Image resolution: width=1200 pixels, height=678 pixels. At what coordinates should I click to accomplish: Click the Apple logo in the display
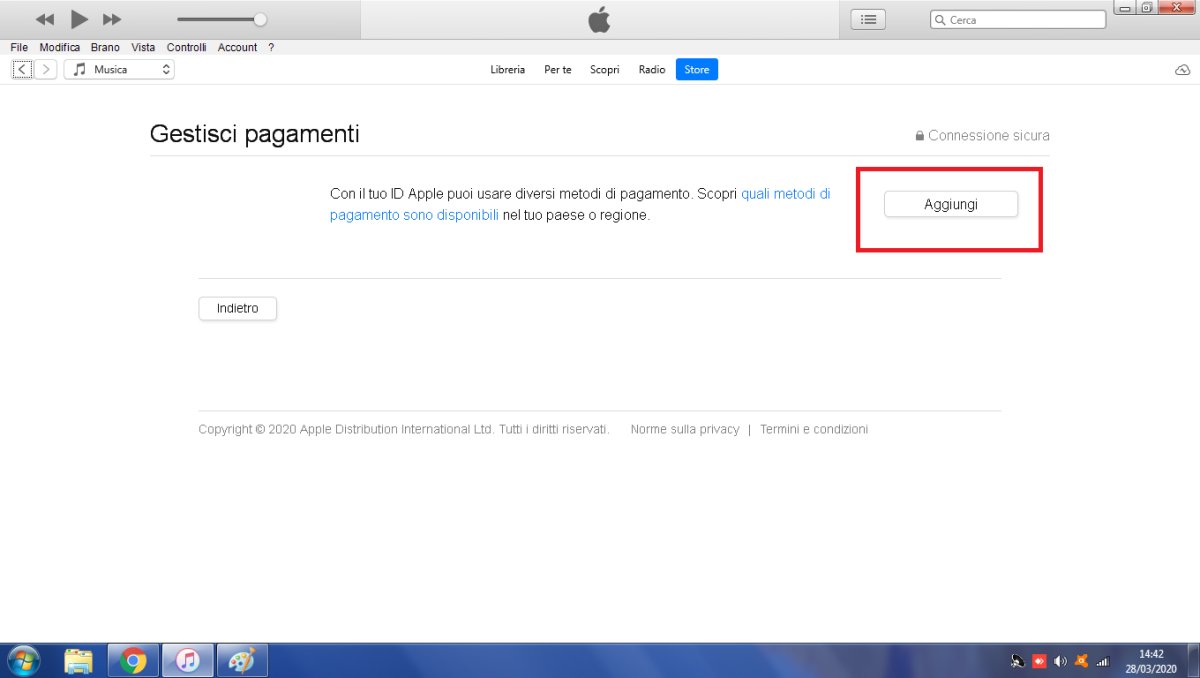click(599, 19)
